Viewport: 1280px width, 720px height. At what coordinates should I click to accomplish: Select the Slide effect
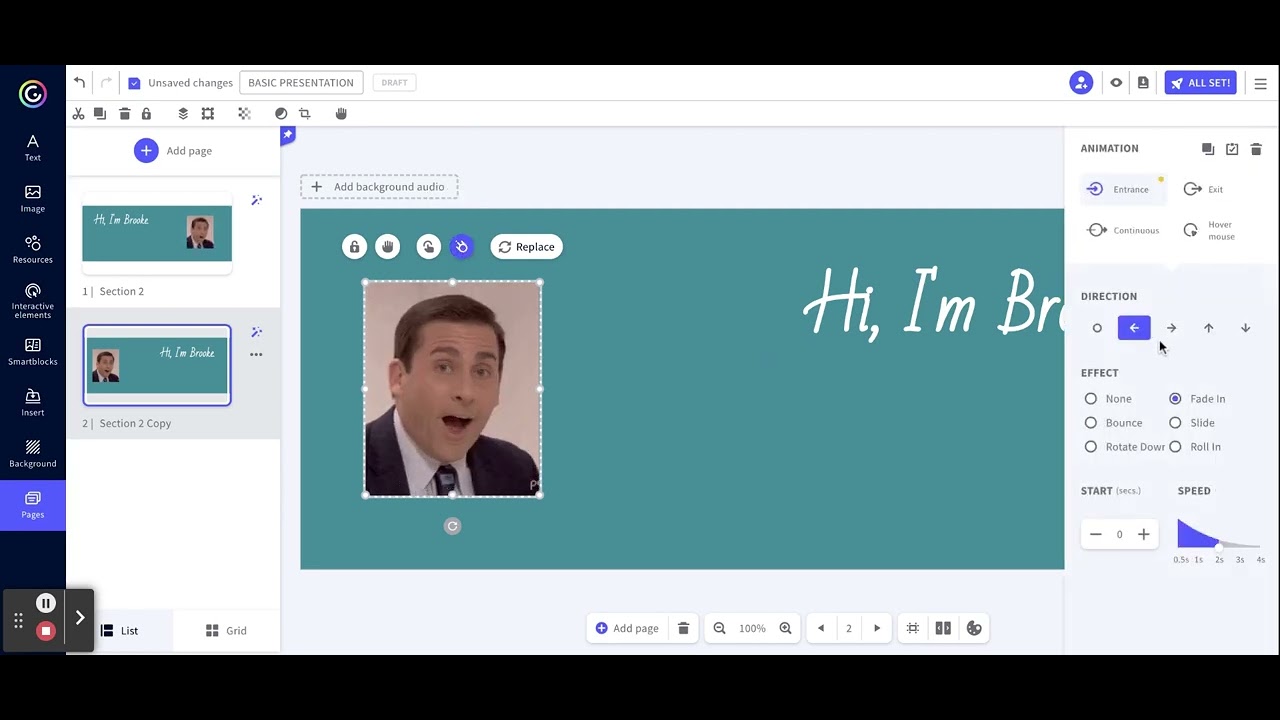[1175, 423]
